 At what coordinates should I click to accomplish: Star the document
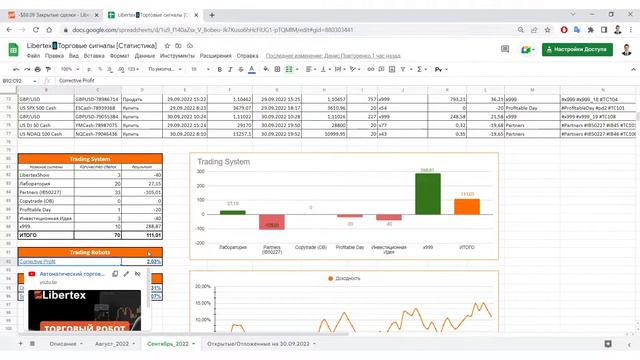[167, 46]
